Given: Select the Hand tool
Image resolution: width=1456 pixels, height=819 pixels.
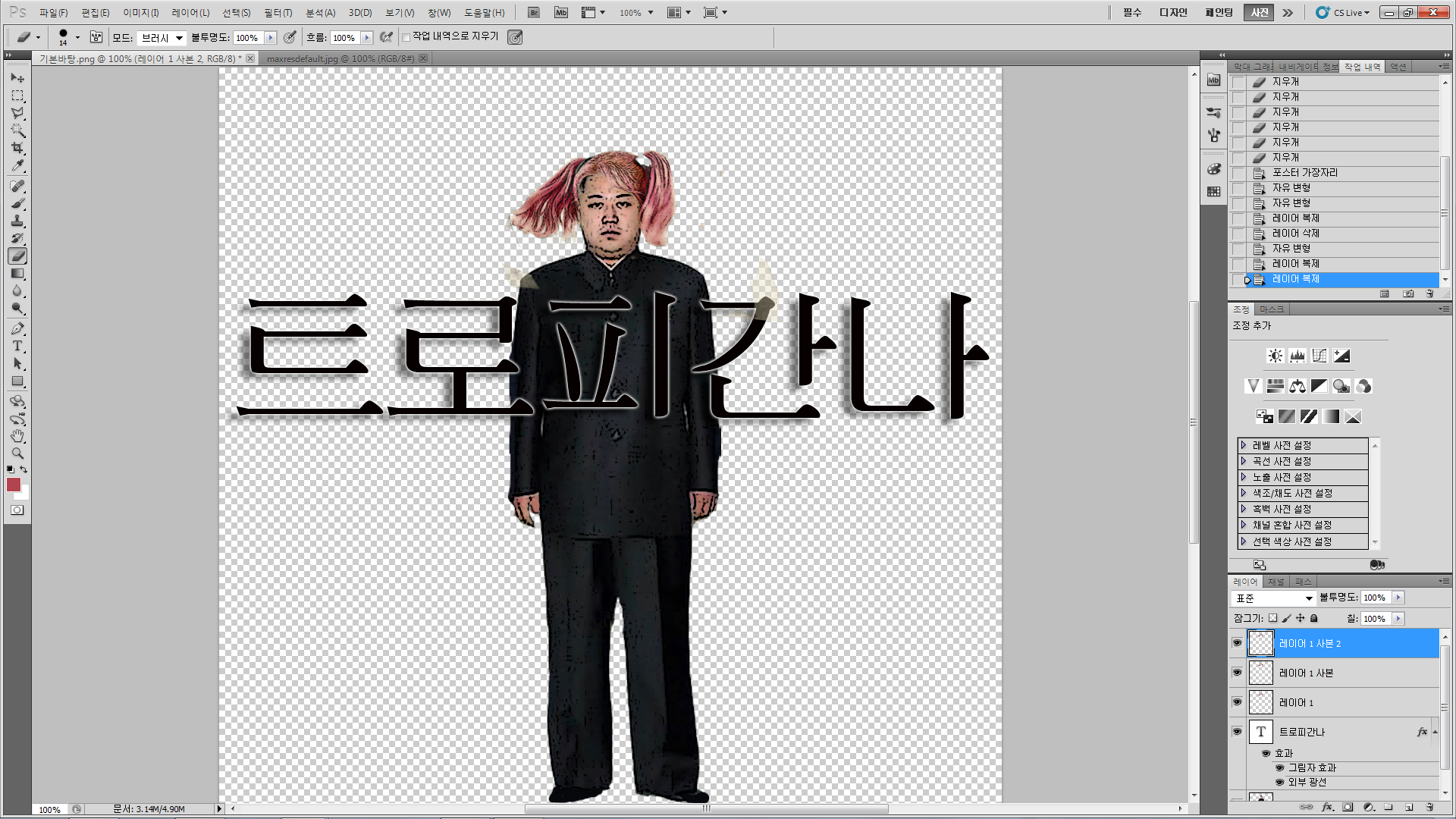Looking at the screenshot, I should pos(17,436).
